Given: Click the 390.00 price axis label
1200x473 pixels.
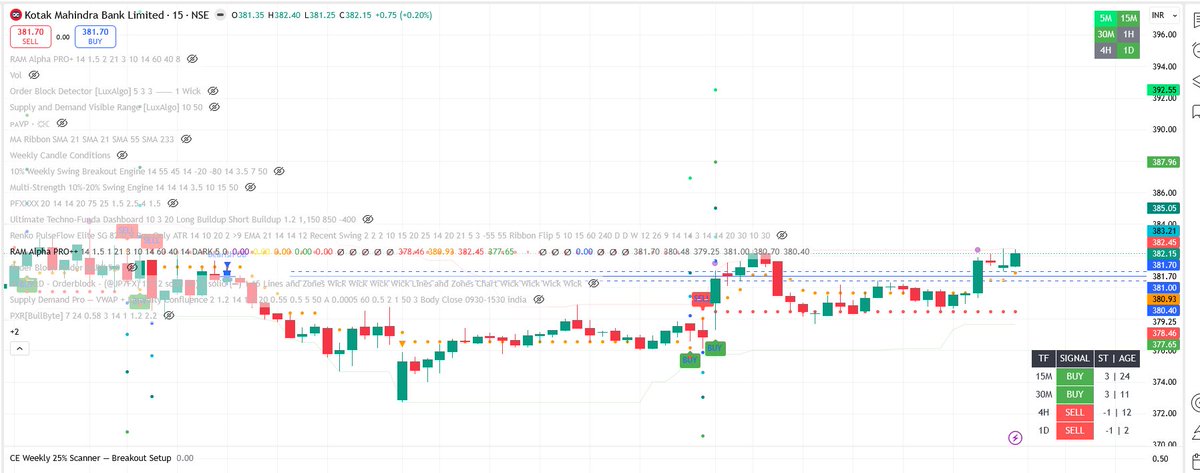Looking at the screenshot, I should [1165, 130].
